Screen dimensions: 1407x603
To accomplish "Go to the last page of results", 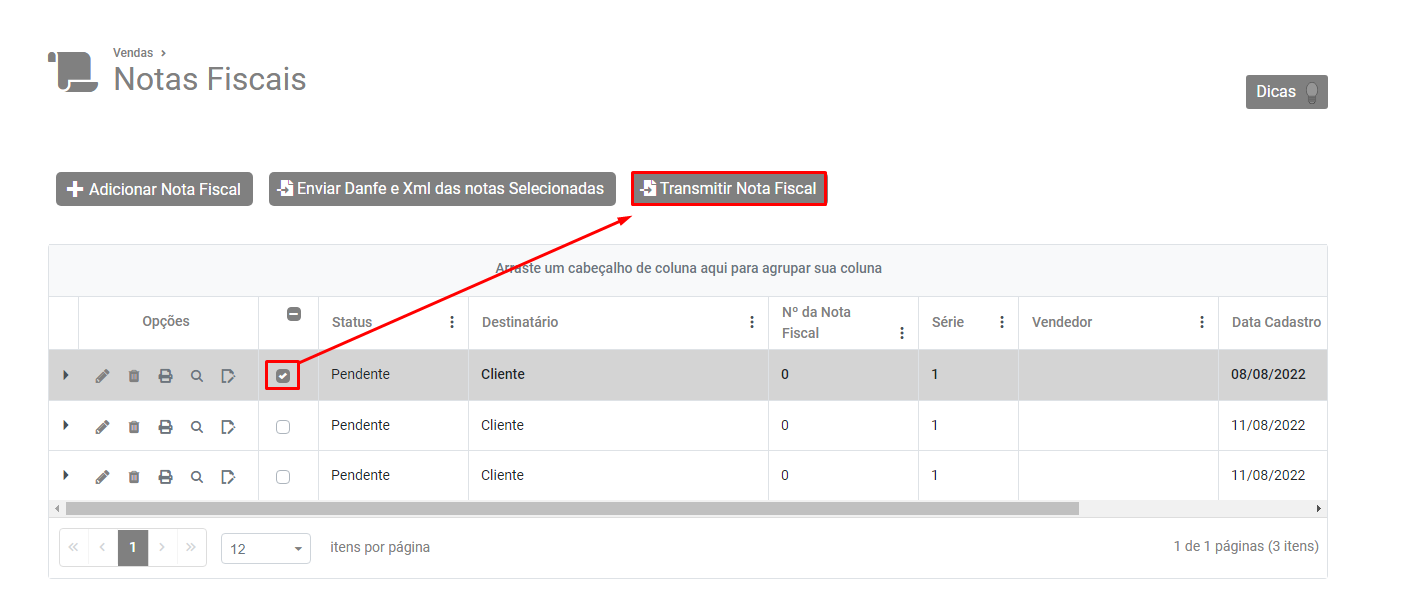I will pyautogui.click(x=191, y=548).
